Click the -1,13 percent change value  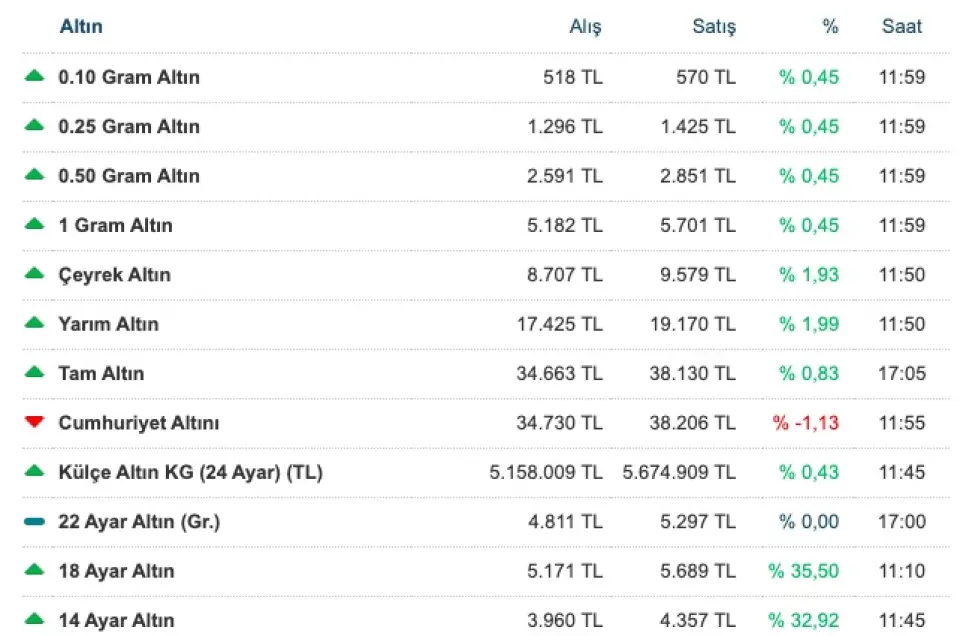806,422
